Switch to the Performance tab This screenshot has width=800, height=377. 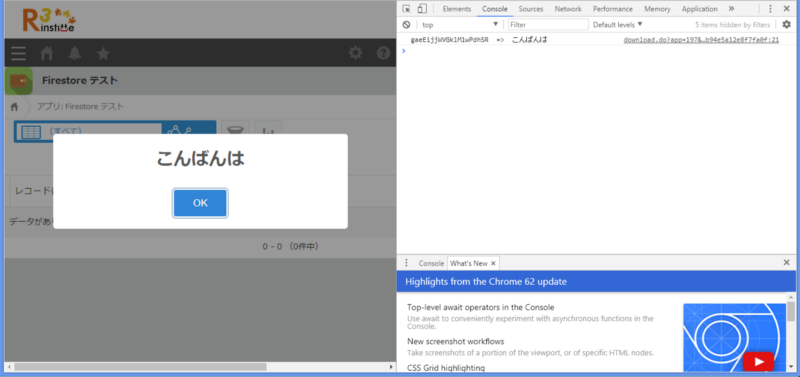[x=613, y=9]
